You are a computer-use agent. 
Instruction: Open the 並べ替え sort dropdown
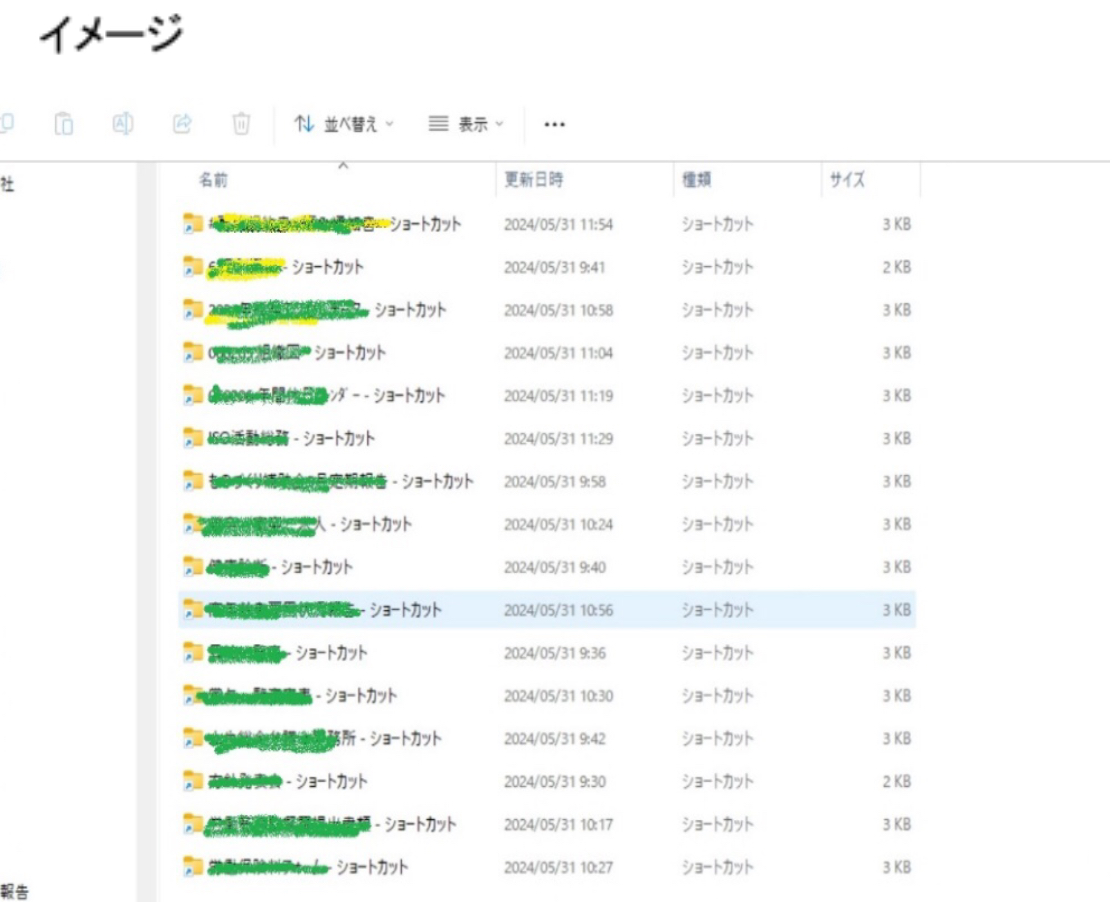point(344,125)
